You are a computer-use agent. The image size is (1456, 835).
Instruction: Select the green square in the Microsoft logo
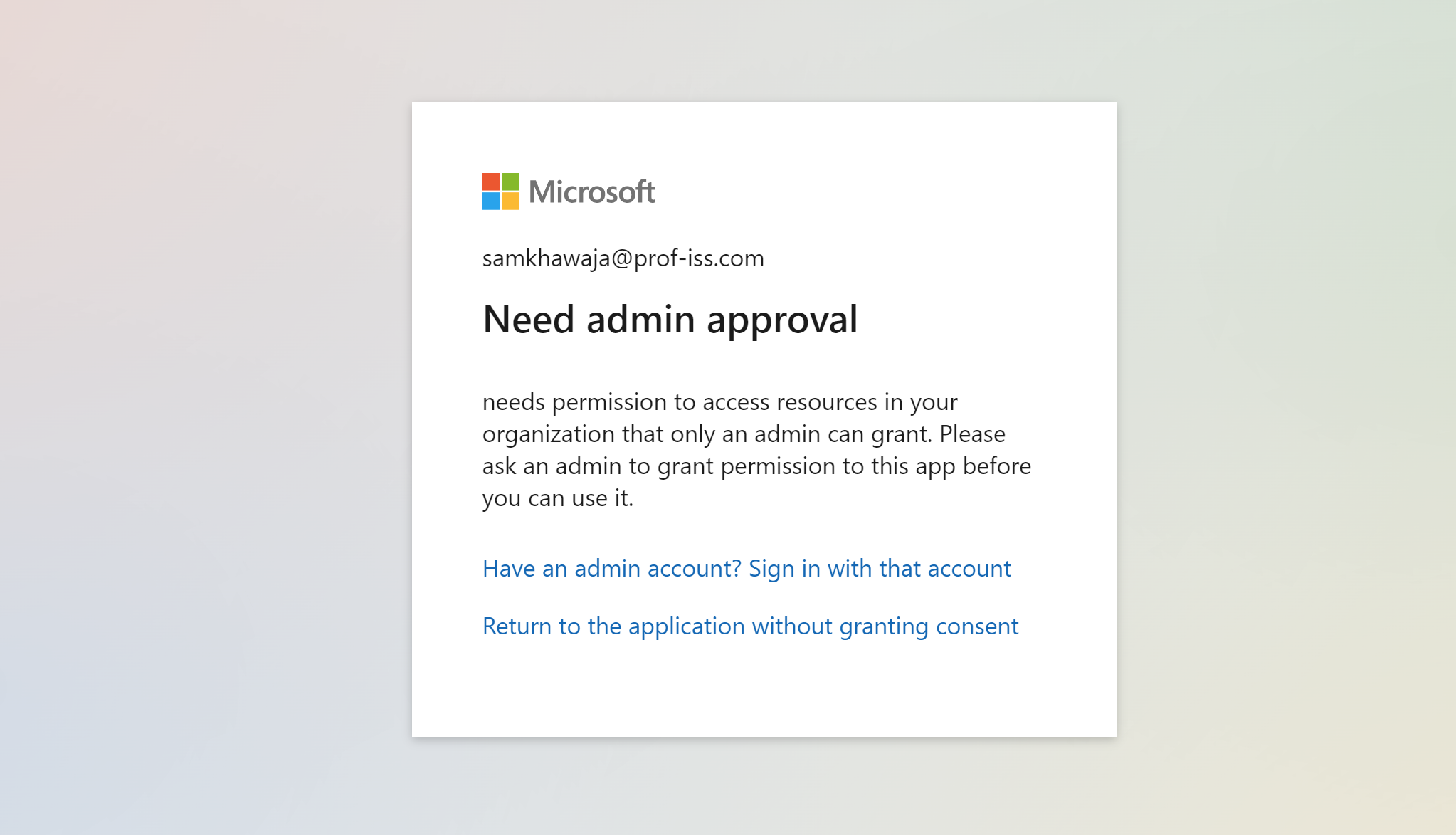pos(511,182)
